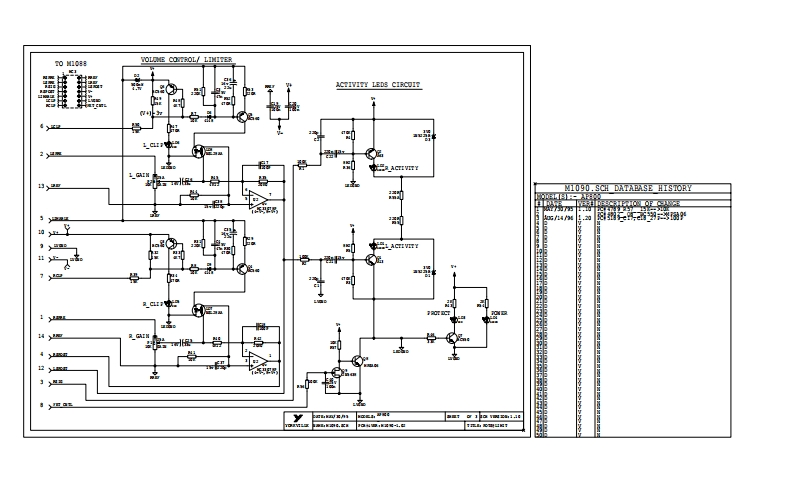Click input pin 6 on left edge
The width and height of the screenshot is (793, 491).
click(42, 127)
